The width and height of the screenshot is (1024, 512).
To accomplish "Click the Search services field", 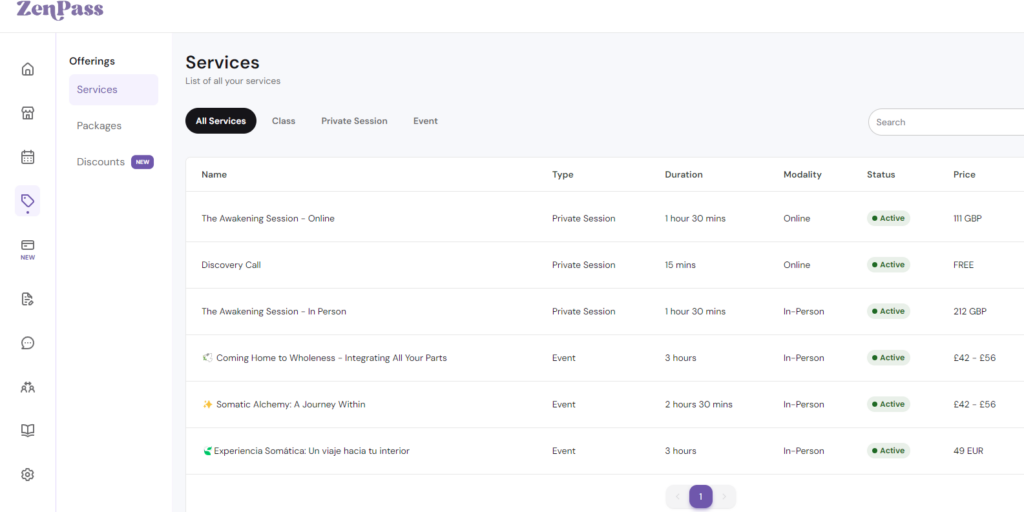I will [946, 122].
